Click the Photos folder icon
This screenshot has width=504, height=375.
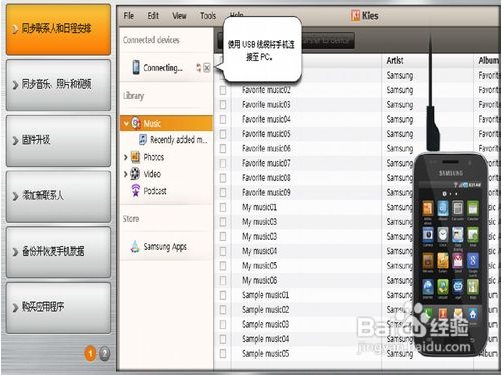coord(135,156)
